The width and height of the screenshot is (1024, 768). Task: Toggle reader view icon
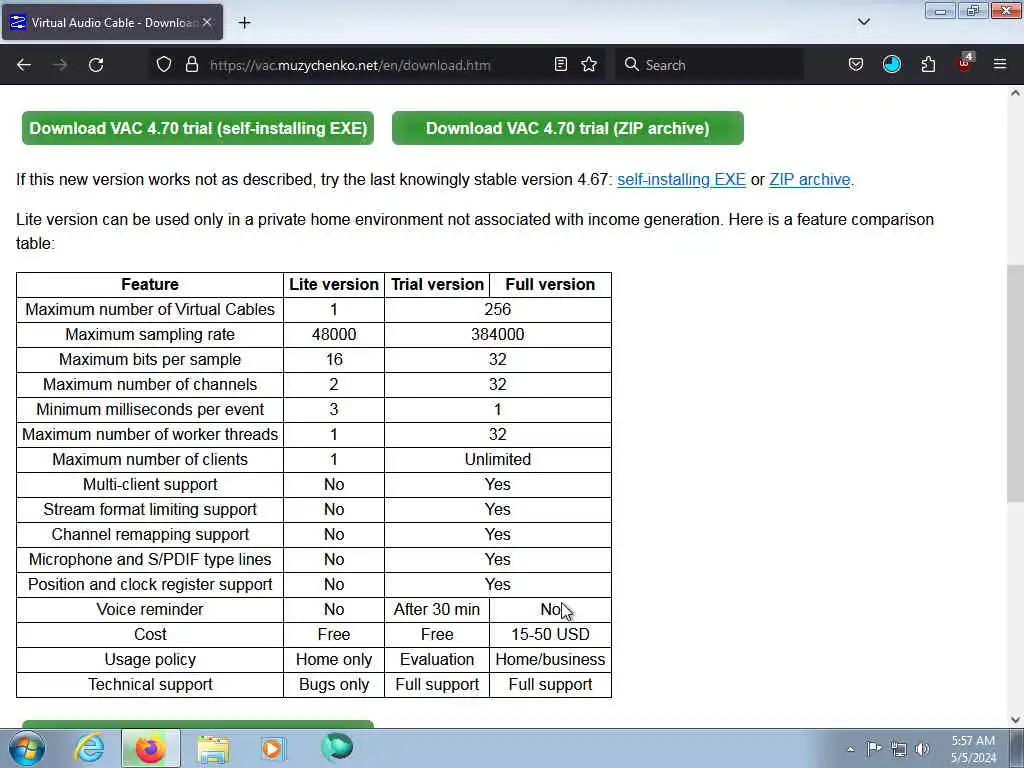pos(560,65)
